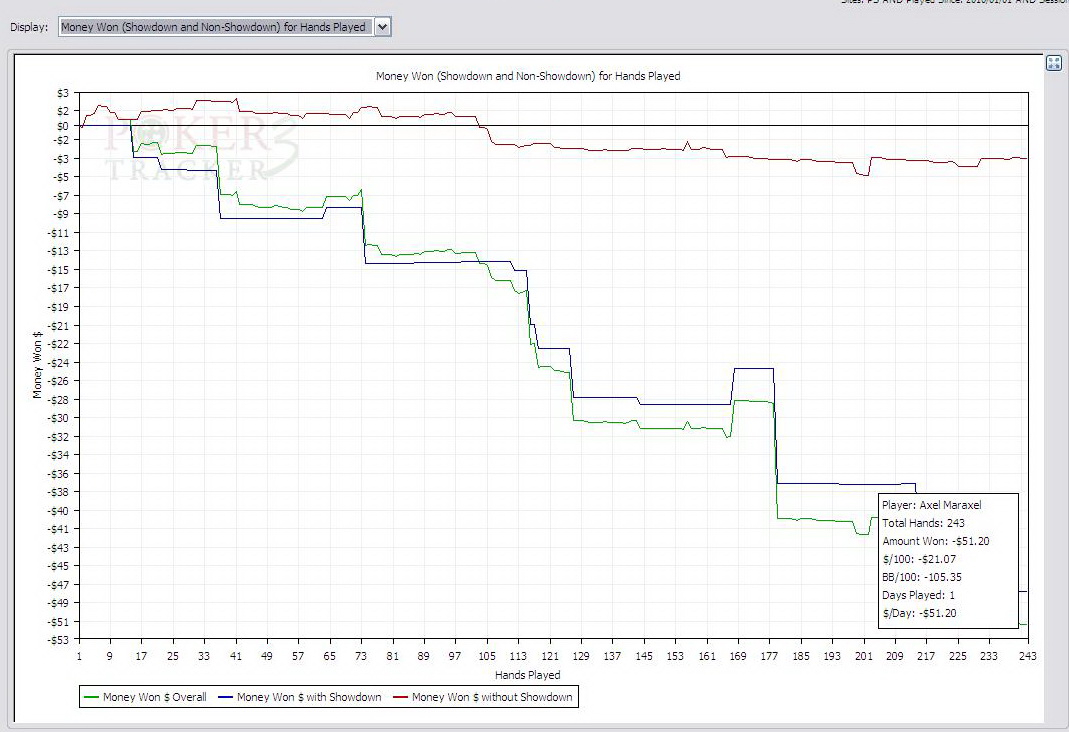Click the "Display:" label
Screen dimensions: 1069x732
point(29,27)
